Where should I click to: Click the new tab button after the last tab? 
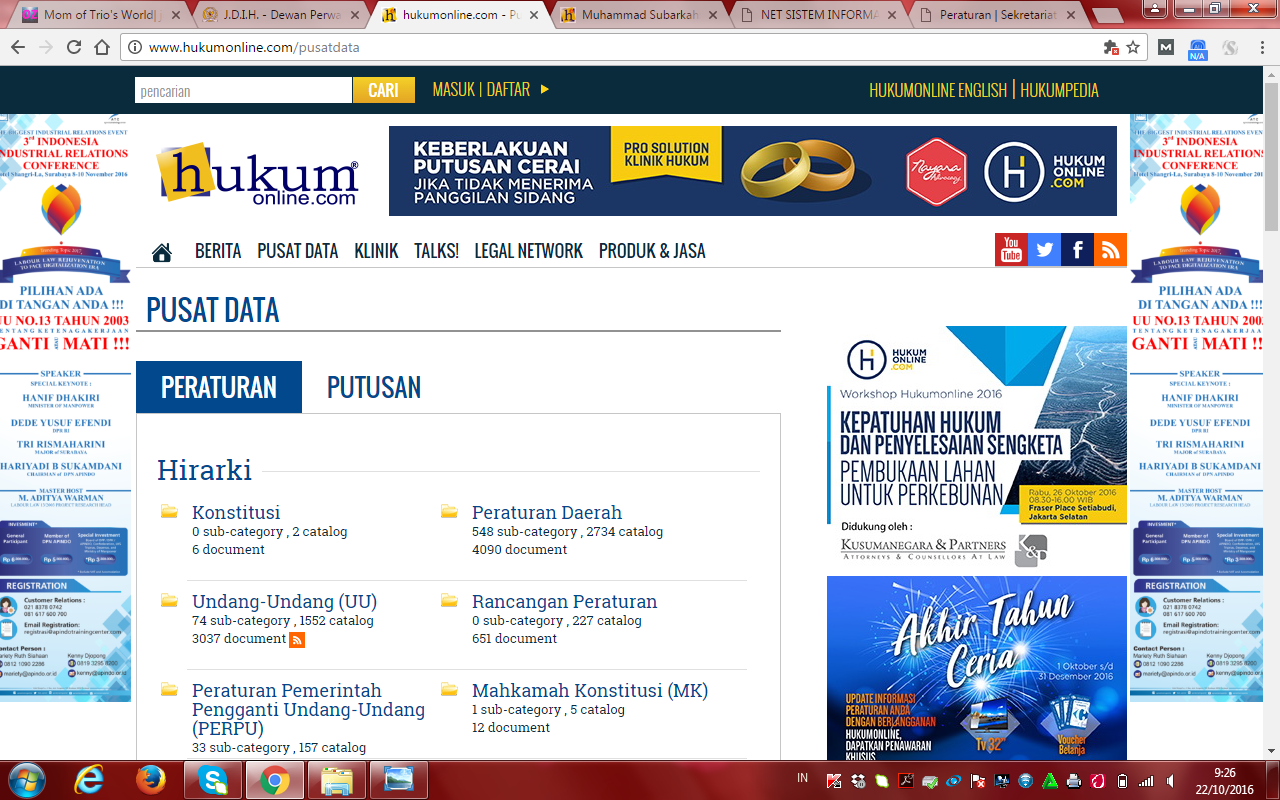pyautogui.click(x=1106, y=16)
